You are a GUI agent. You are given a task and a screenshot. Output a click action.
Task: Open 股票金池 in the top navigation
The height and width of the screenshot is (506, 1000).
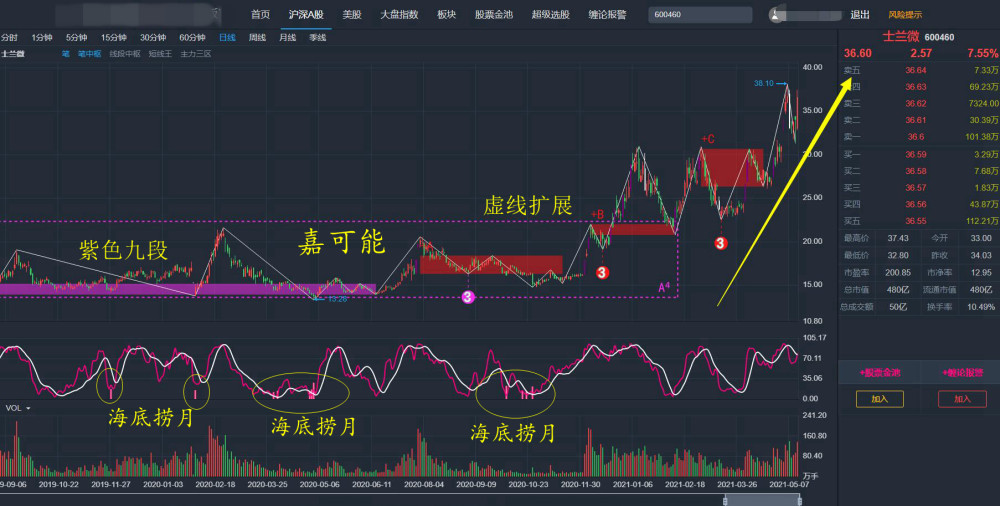tap(494, 15)
